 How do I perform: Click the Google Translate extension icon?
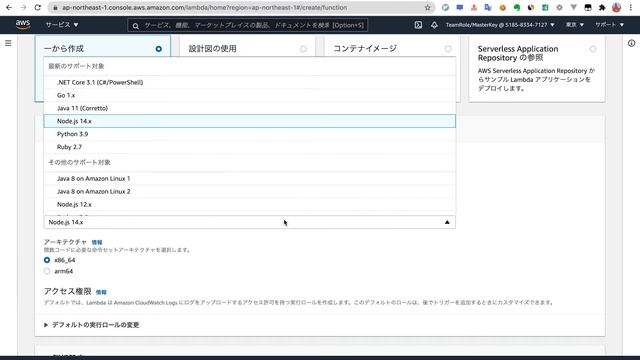tap(488, 7)
